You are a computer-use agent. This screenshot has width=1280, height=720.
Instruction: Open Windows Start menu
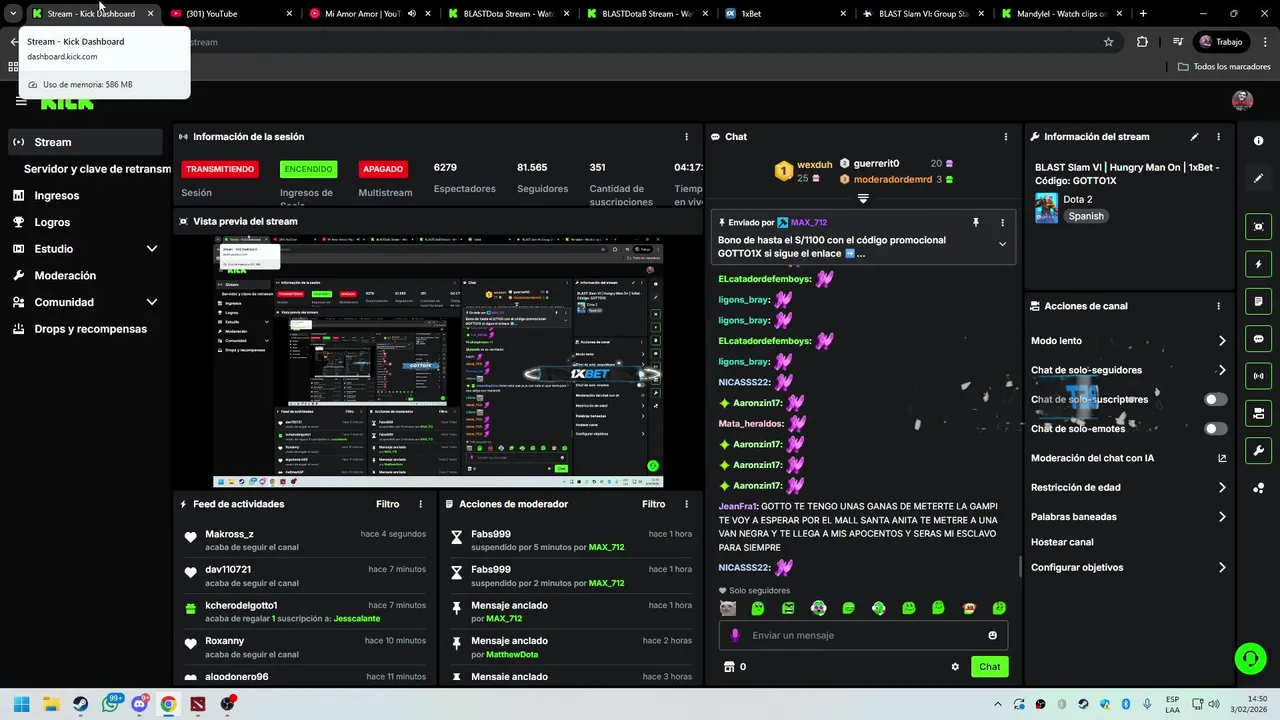[21, 704]
